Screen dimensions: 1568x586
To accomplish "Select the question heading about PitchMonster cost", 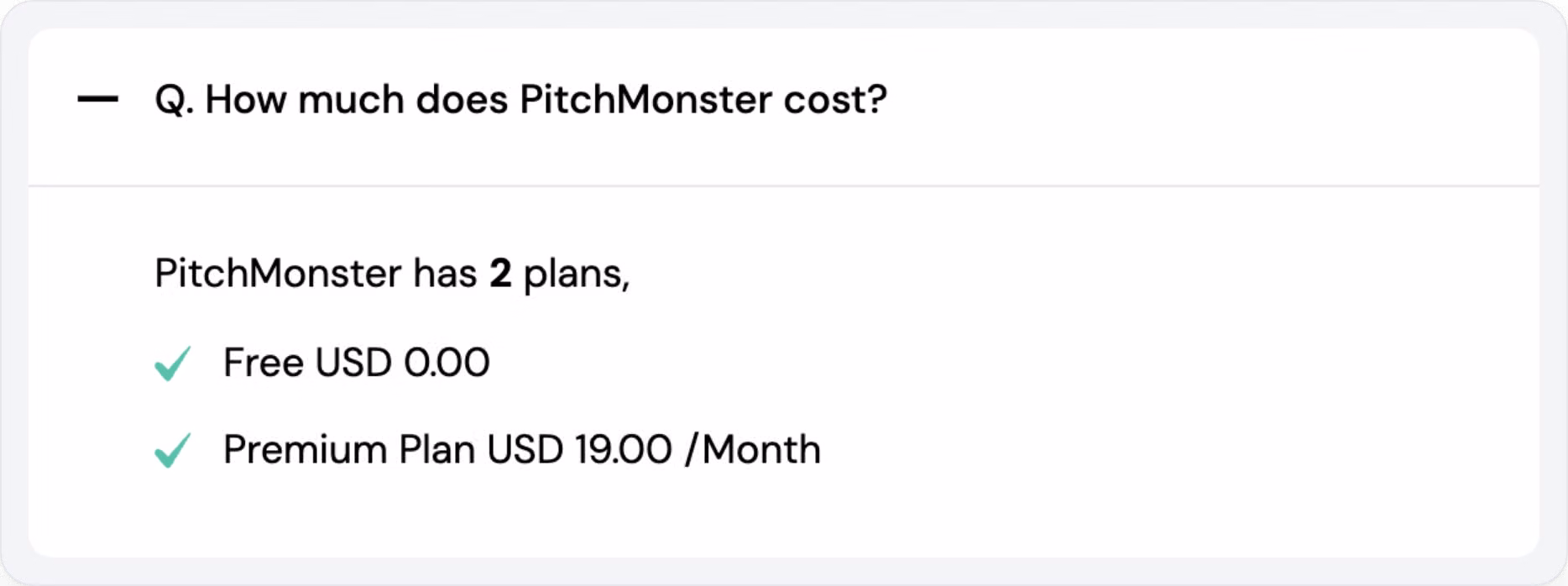I will pos(520,99).
